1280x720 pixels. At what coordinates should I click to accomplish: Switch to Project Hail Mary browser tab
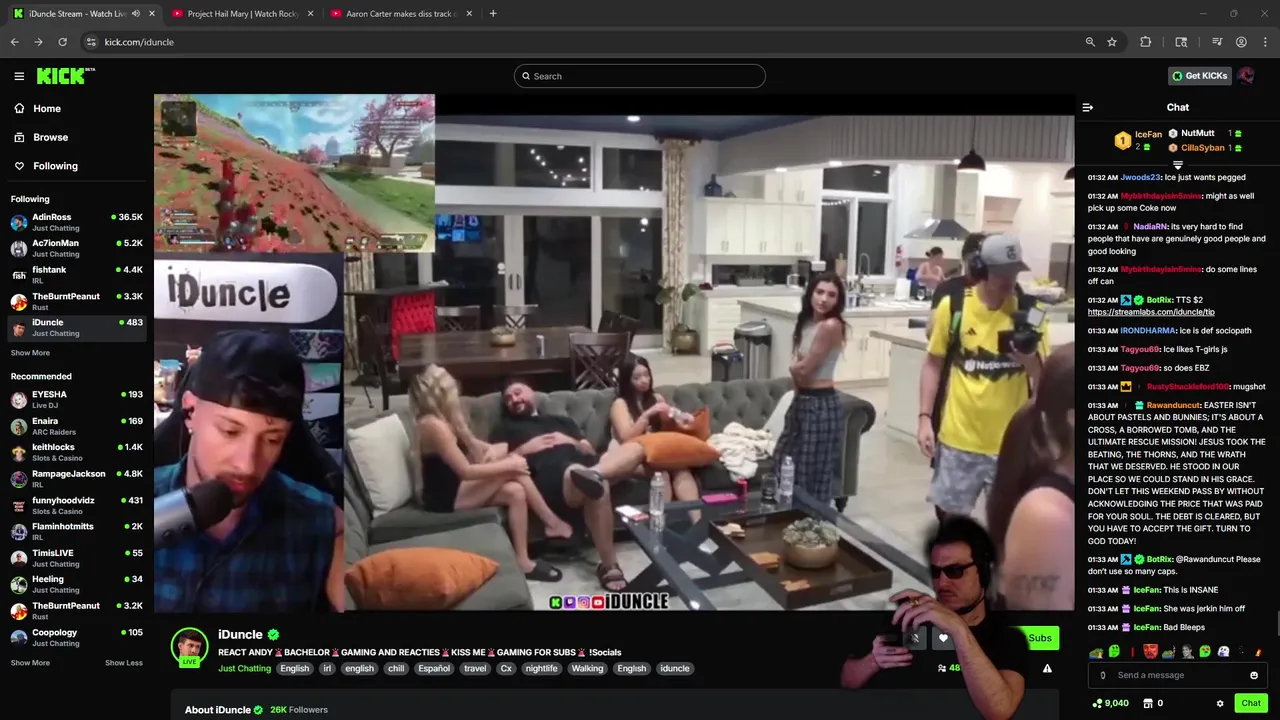tap(243, 14)
